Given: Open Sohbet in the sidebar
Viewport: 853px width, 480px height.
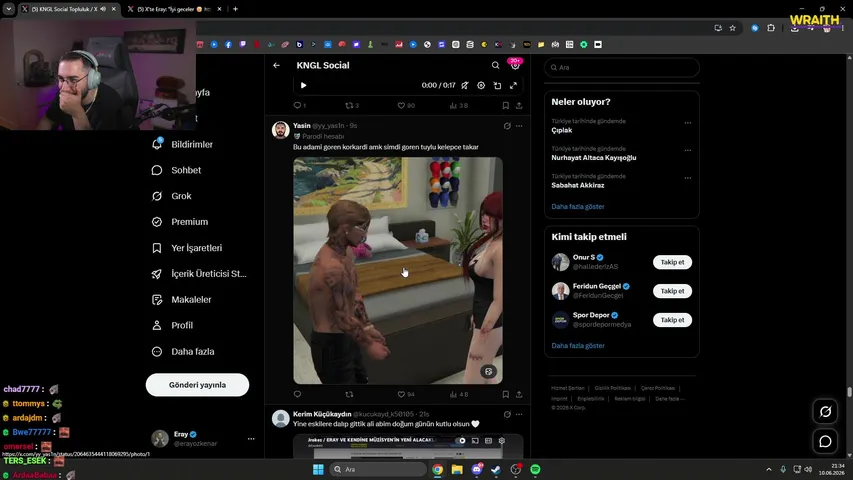Looking at the screenshot, I should pos(176,170).
